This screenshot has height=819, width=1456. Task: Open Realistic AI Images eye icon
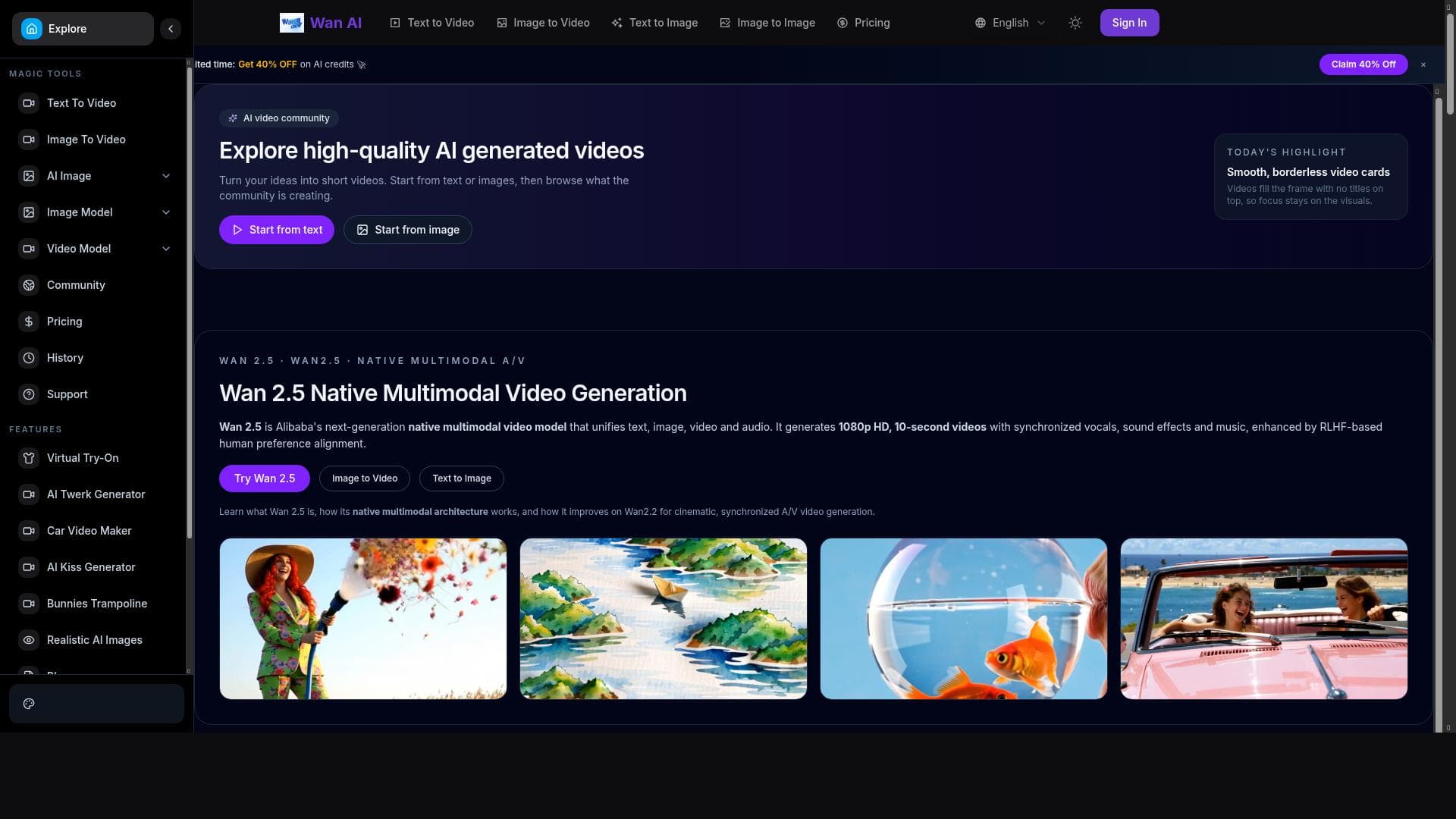click(x=29, y=640)
